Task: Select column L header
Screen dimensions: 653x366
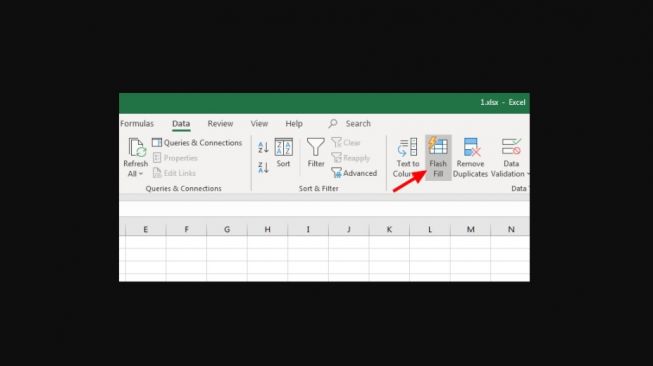Action: [x=430, y=229]
